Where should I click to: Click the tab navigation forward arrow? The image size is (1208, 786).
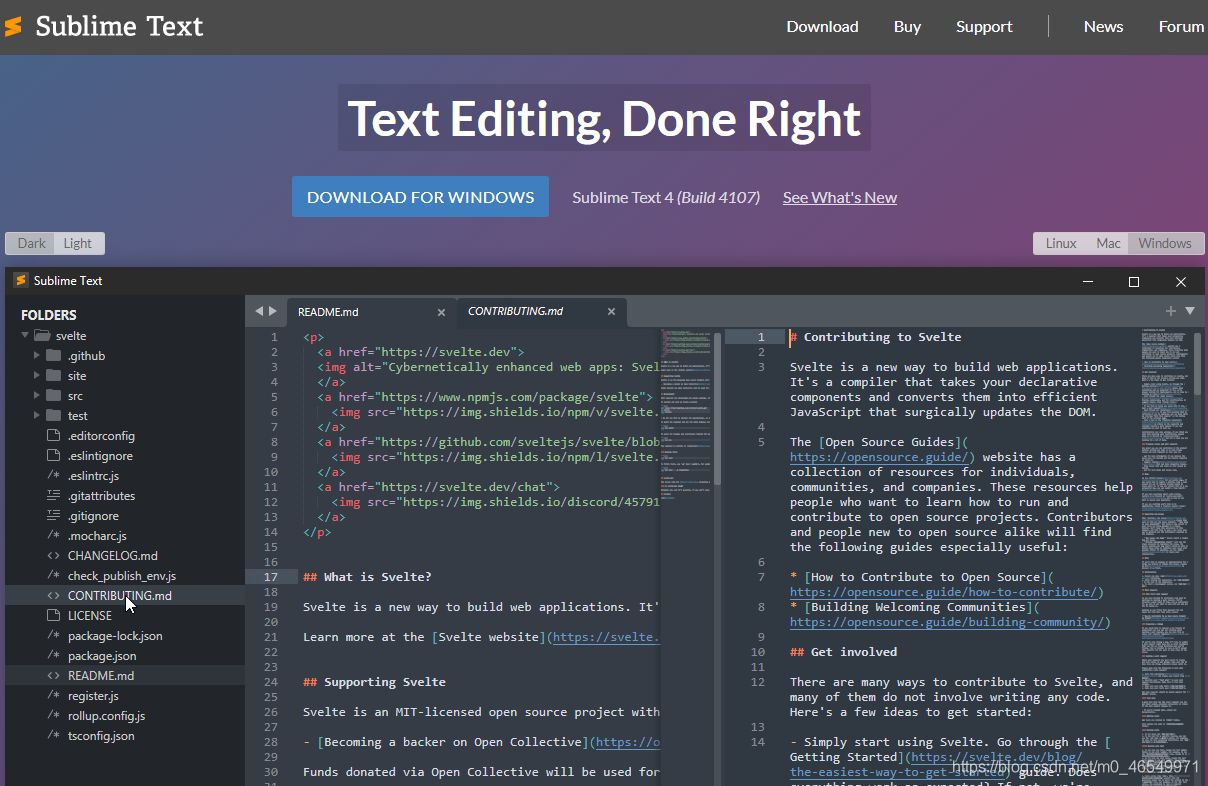(x=272, y=312)
